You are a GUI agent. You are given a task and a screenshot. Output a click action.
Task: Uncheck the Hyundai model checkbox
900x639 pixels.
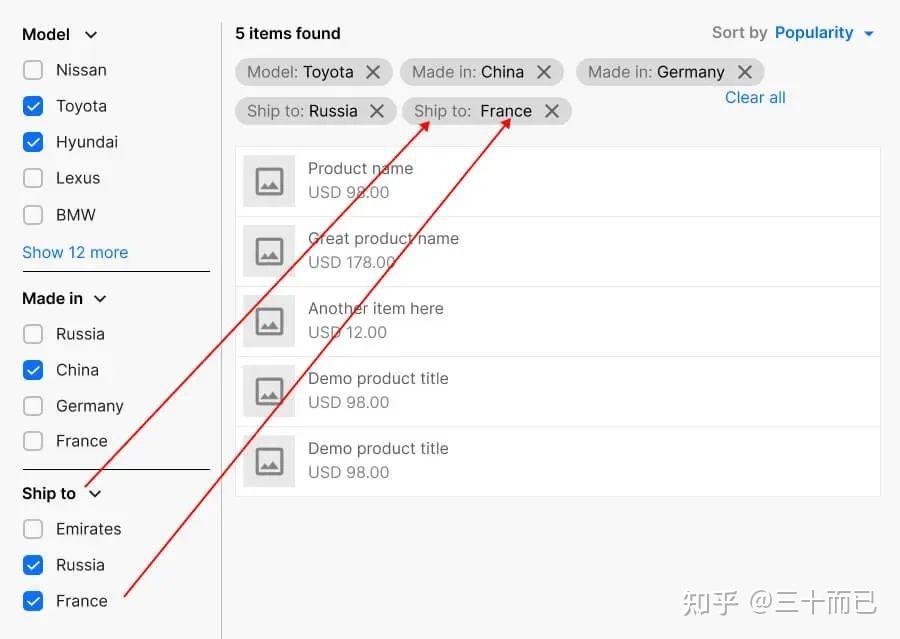(x=33, y=142)
